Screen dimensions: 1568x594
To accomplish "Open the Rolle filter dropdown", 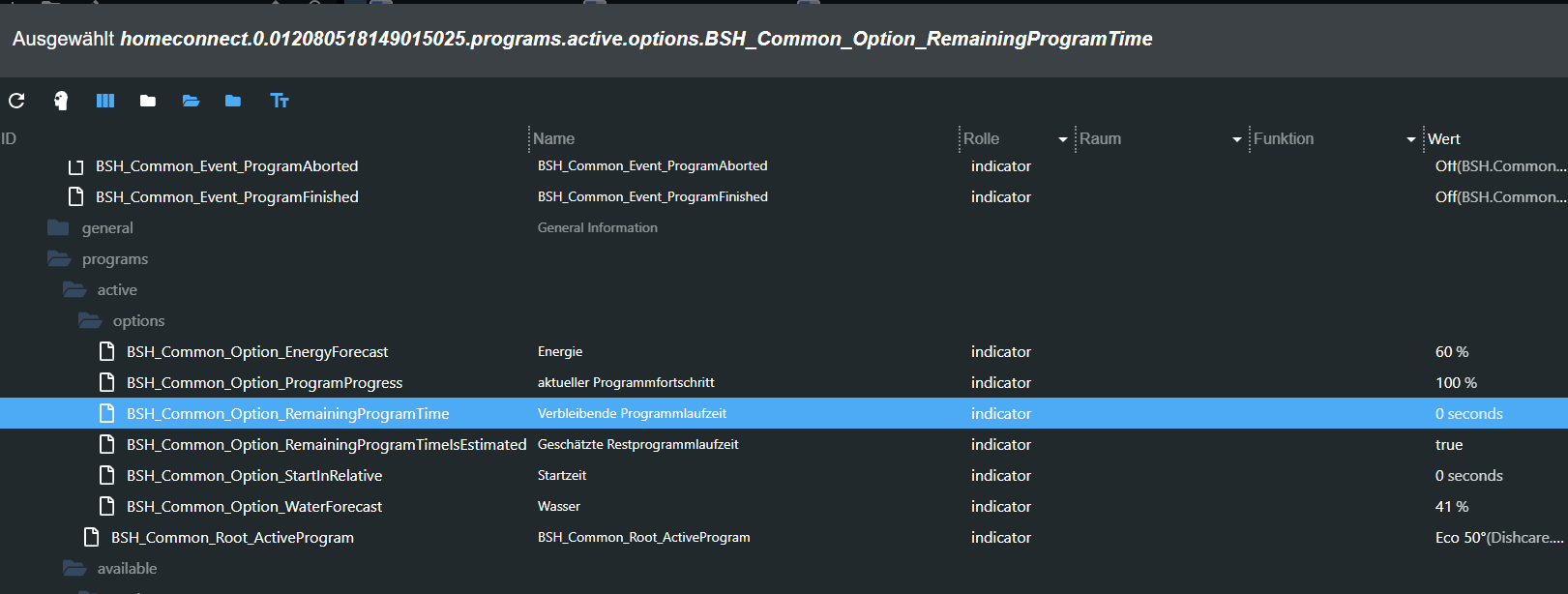I will pos(1063,140).
